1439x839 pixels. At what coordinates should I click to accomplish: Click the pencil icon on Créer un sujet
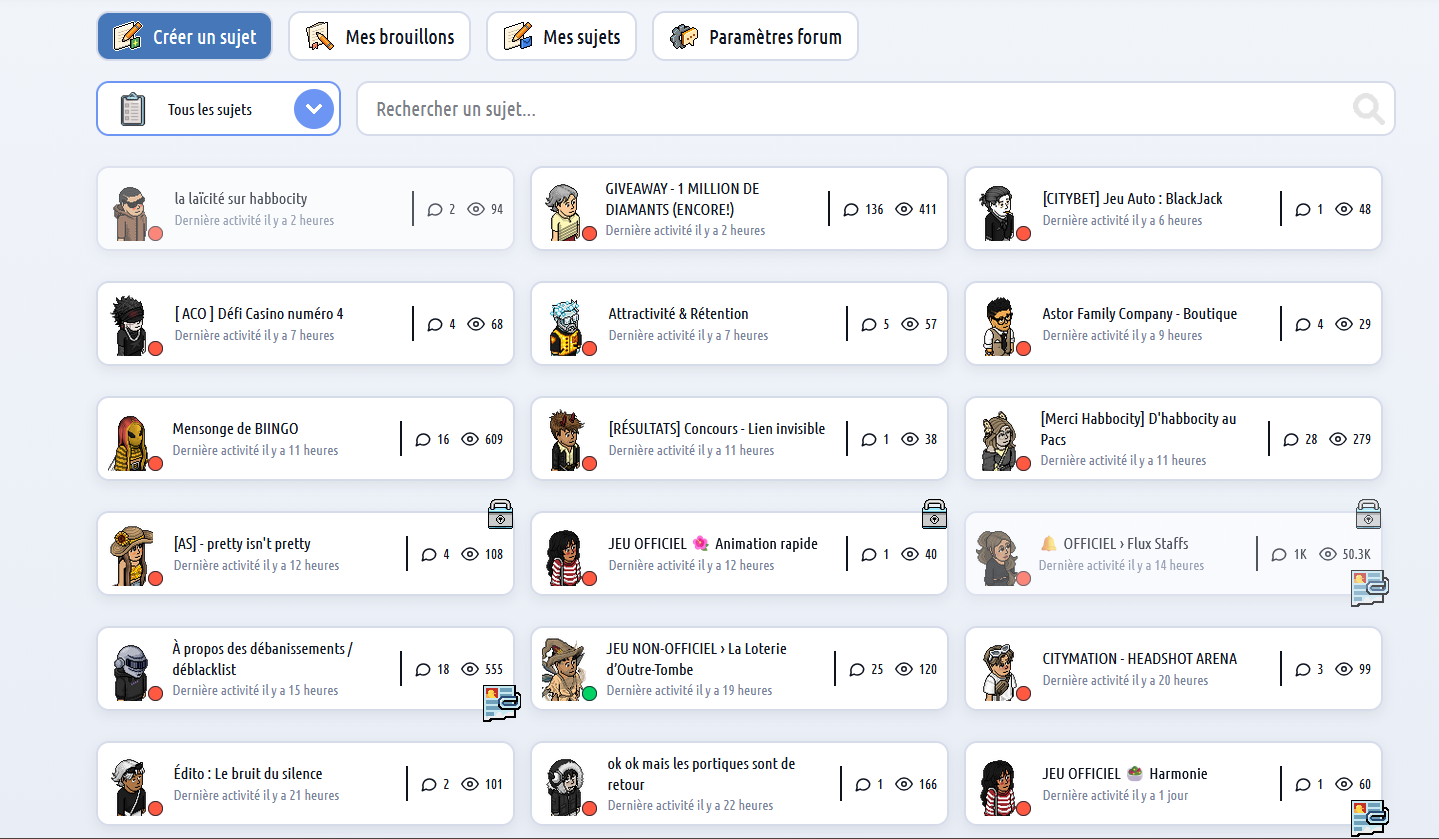pos(128,37)
